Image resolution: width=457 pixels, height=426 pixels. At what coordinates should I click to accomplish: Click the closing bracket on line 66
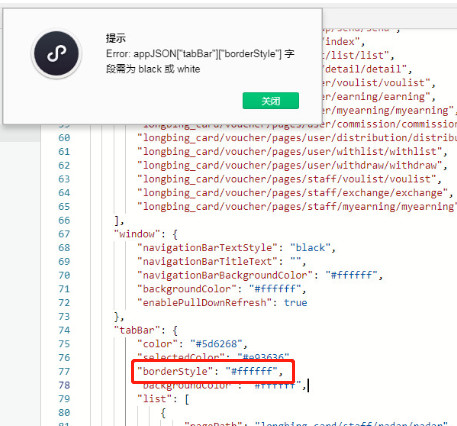click(x=117, y=220)
